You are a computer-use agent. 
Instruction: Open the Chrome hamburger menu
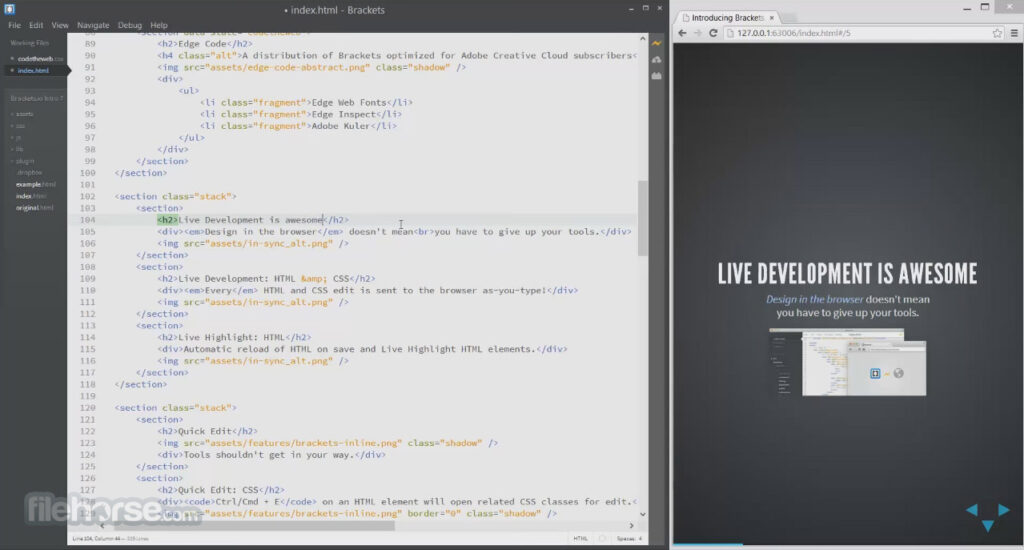pyautogui.click(x=1008, y=33)
